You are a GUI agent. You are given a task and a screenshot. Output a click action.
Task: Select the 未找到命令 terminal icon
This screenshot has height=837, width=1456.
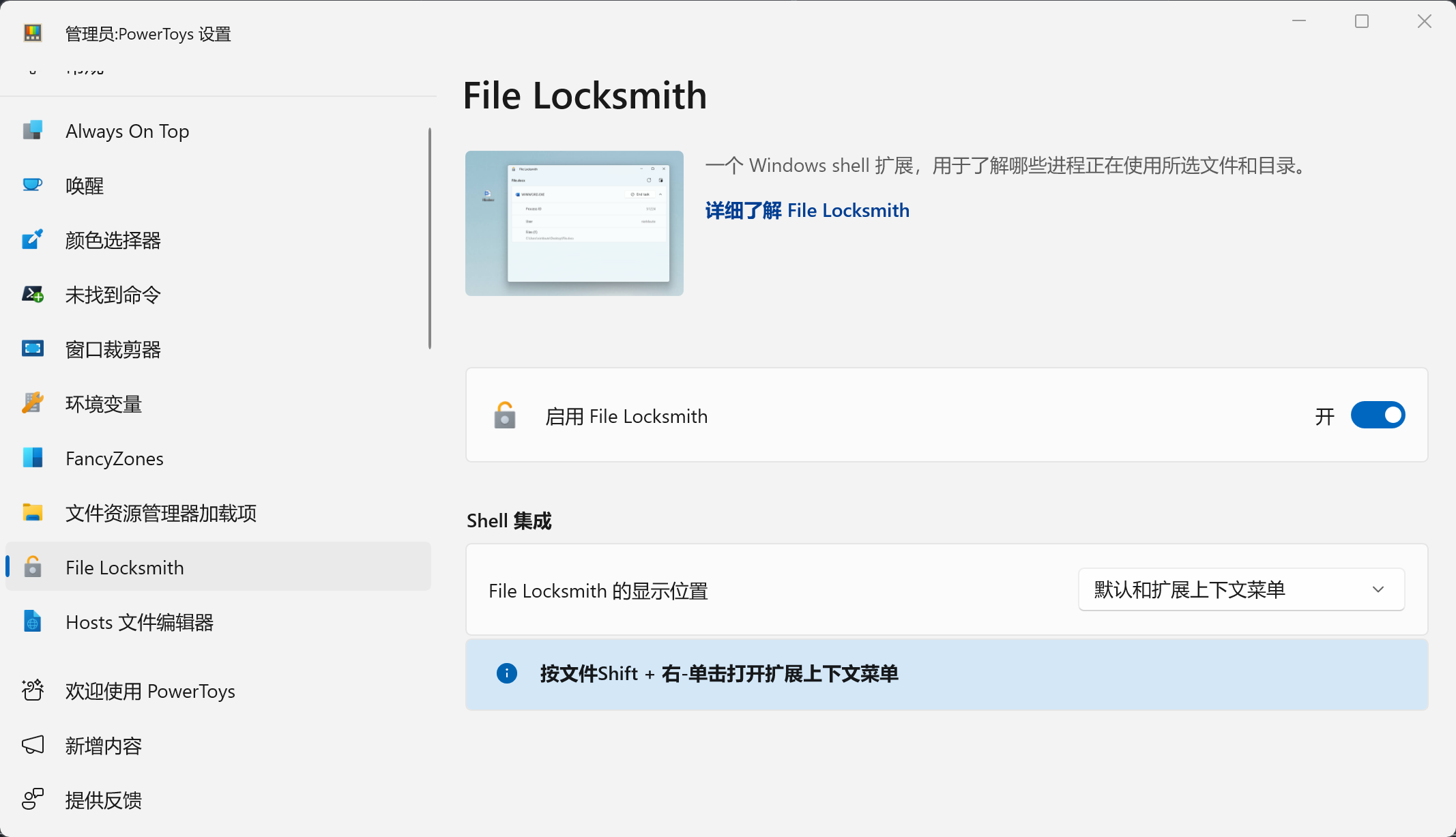click(x=32, y=294)
